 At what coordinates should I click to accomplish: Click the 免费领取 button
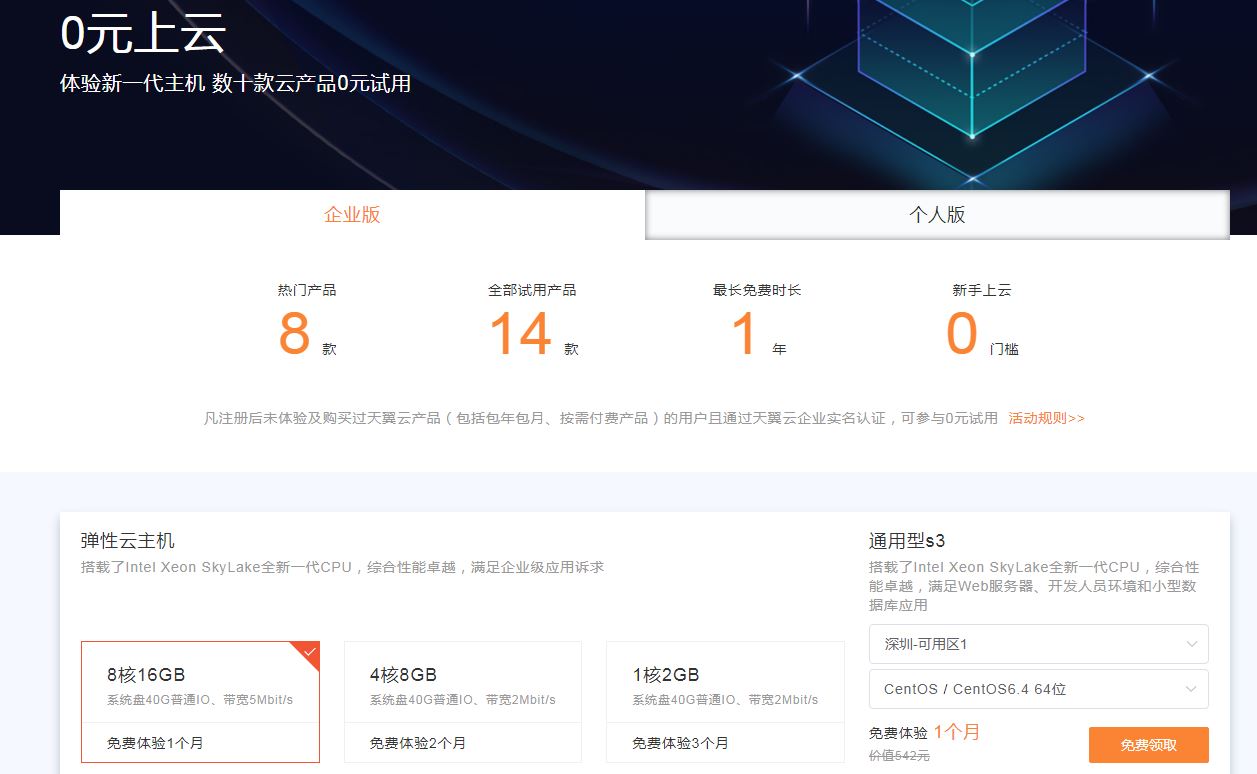point(1148,745)
